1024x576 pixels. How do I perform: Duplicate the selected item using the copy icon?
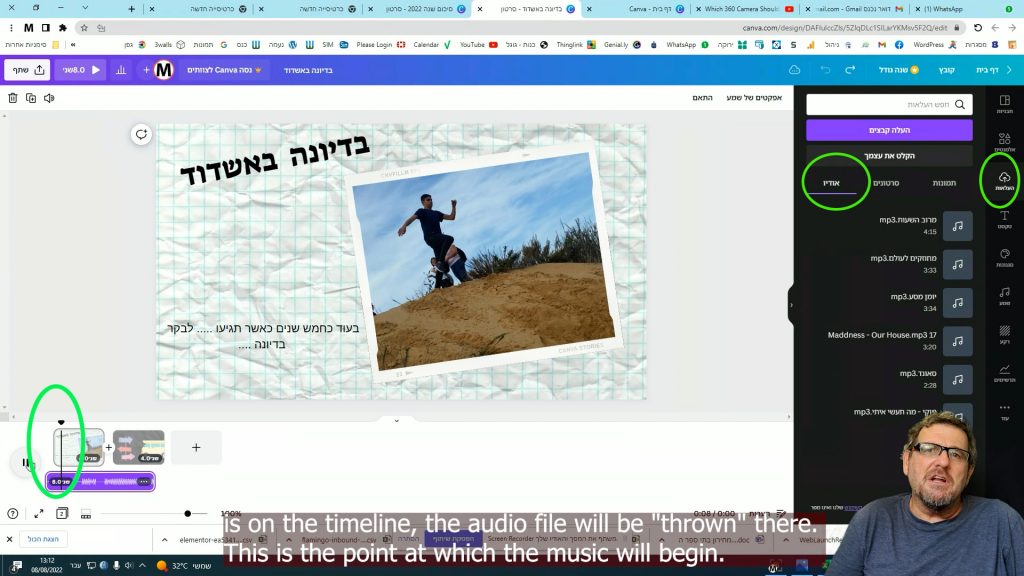31,98
